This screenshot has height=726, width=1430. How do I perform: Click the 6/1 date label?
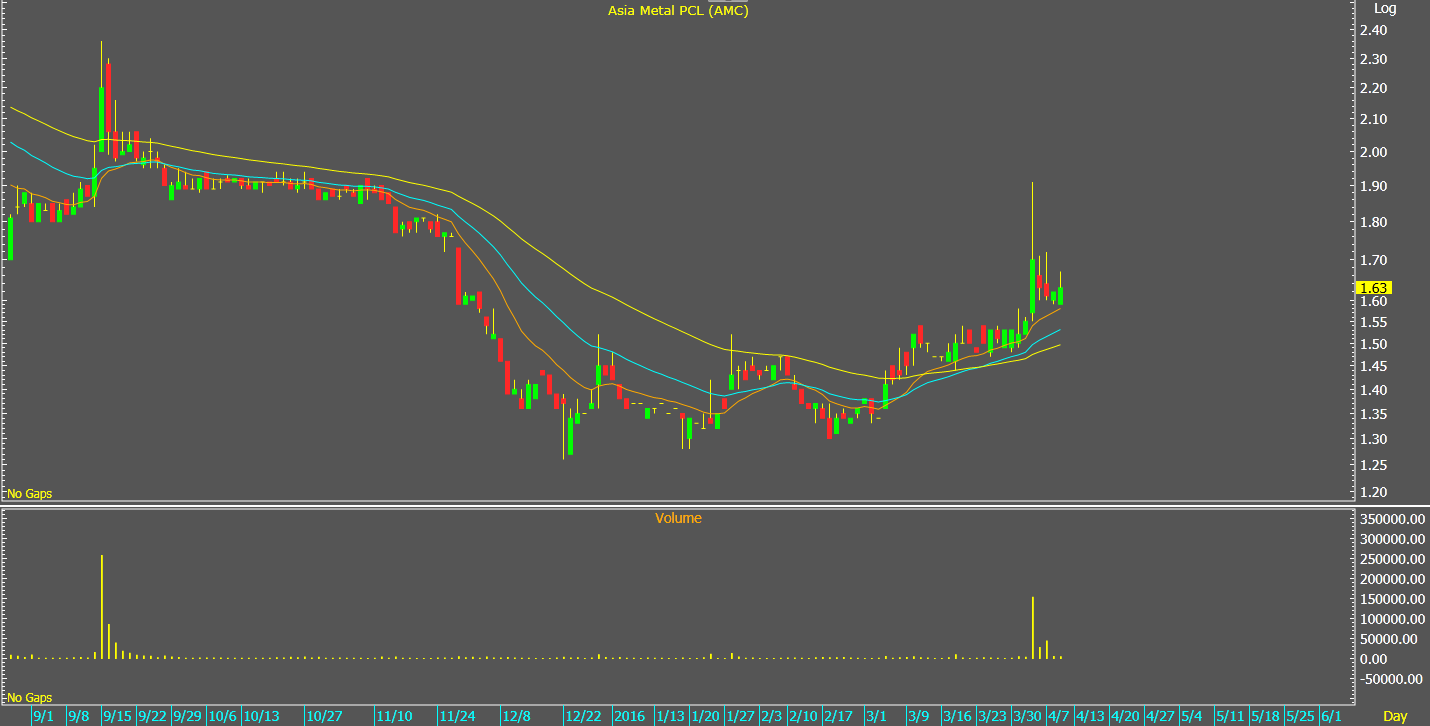[1331, 717]
